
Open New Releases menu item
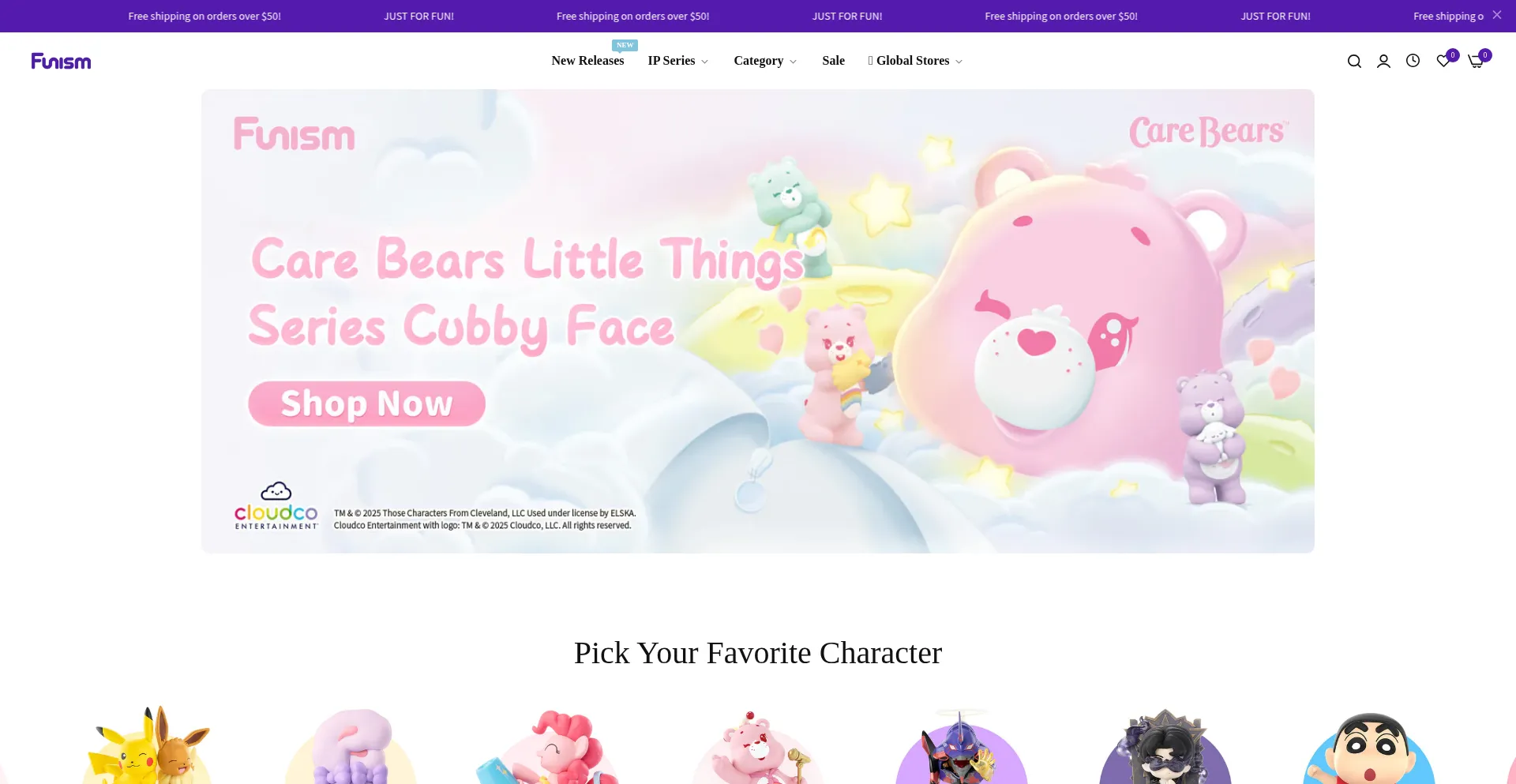click(587, 61)
